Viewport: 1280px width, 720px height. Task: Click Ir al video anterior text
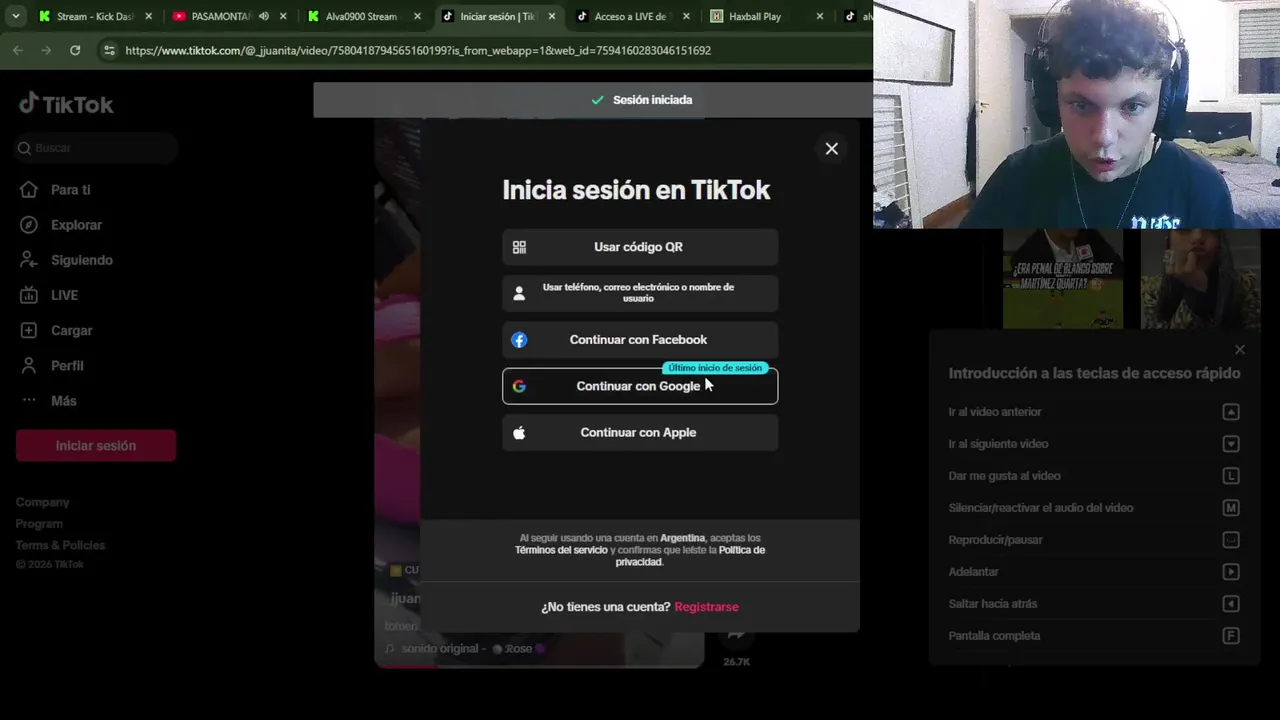click(995, 412)
